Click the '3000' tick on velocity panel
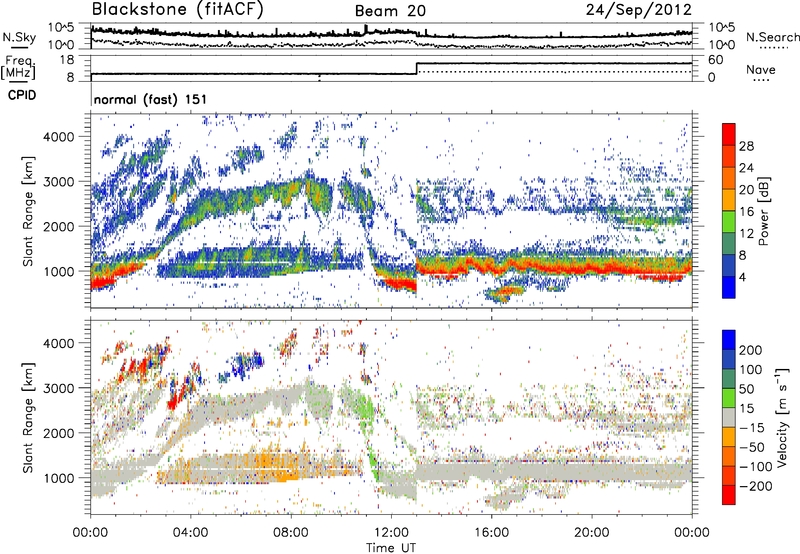800x554 pixels. point(59,388)
